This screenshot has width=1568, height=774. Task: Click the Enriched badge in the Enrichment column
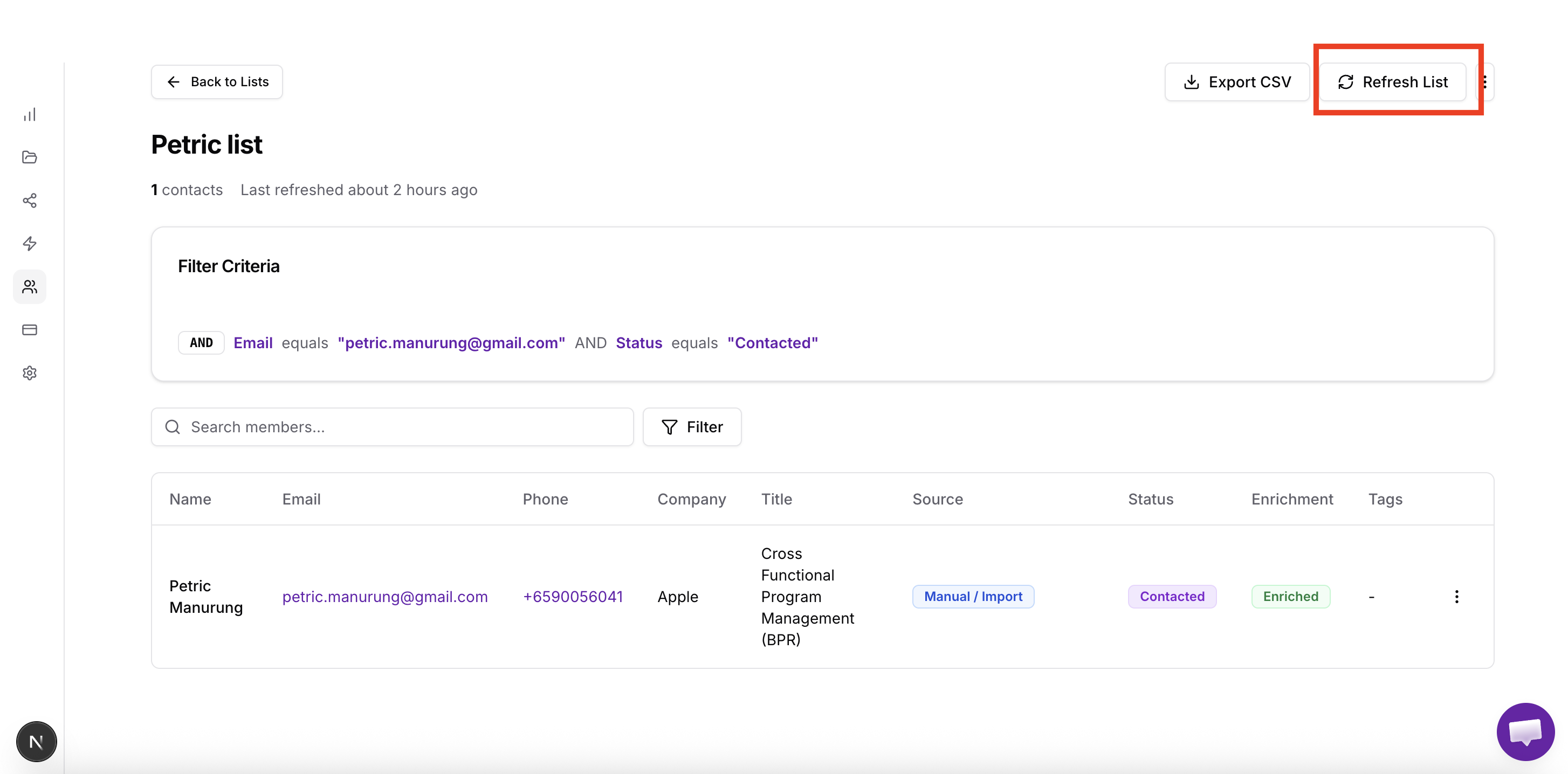coord(1290,596)
